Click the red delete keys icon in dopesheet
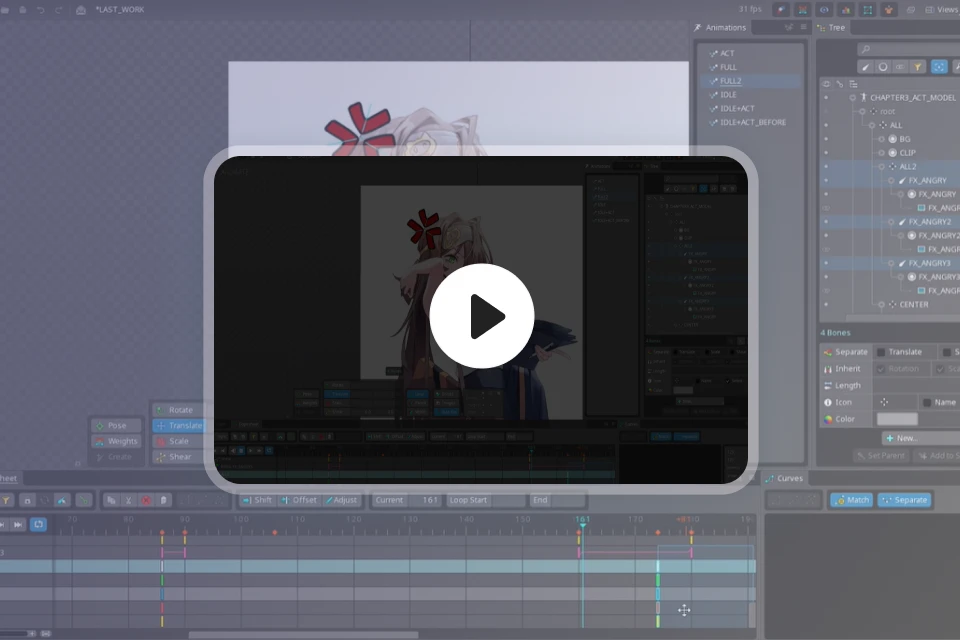Screen dimensions: 960x640 click(146, 500)
